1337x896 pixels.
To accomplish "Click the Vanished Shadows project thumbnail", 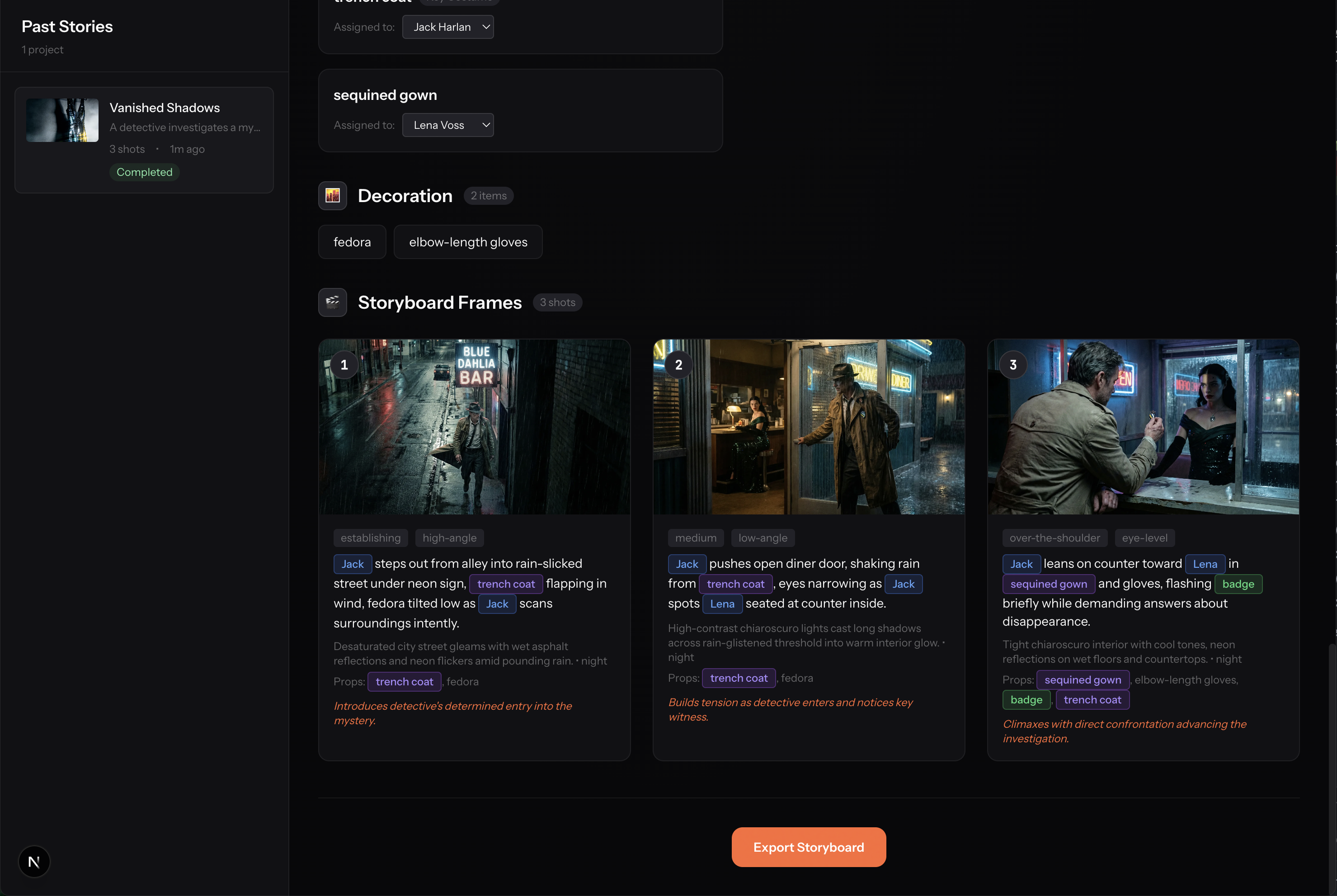I will point(62,120).
